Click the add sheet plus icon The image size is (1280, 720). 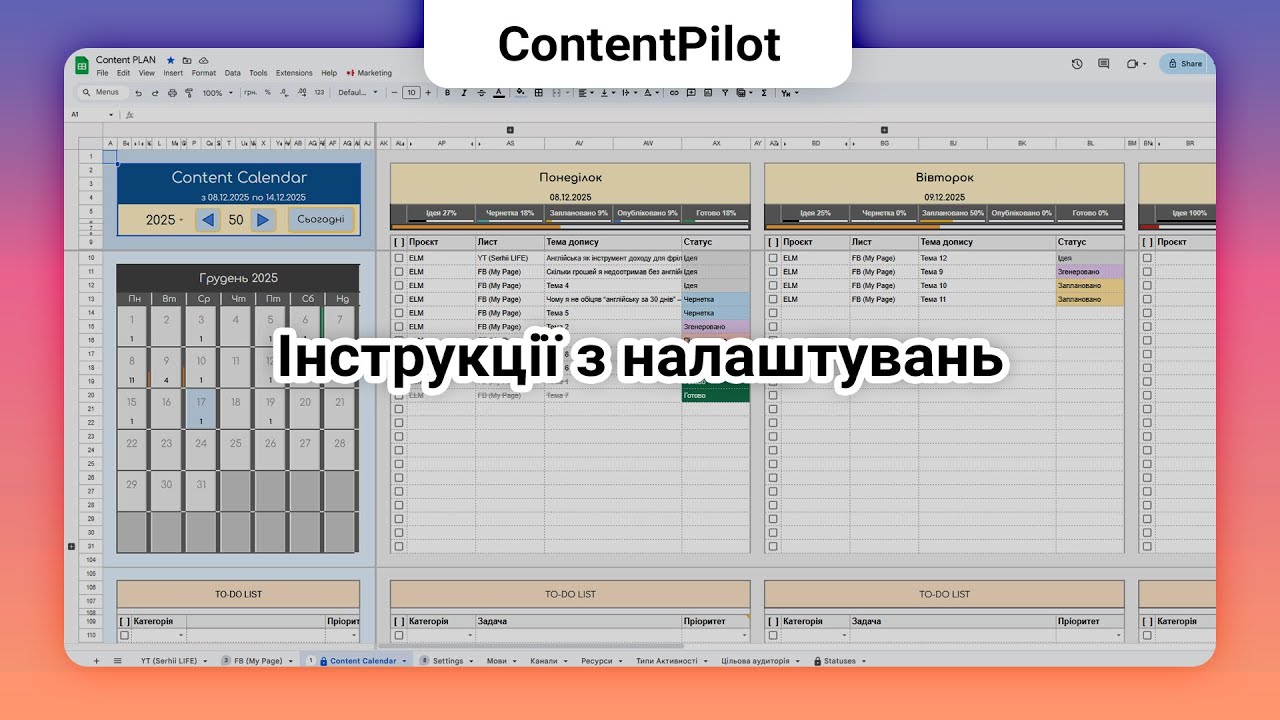click(x=97, y=661)
